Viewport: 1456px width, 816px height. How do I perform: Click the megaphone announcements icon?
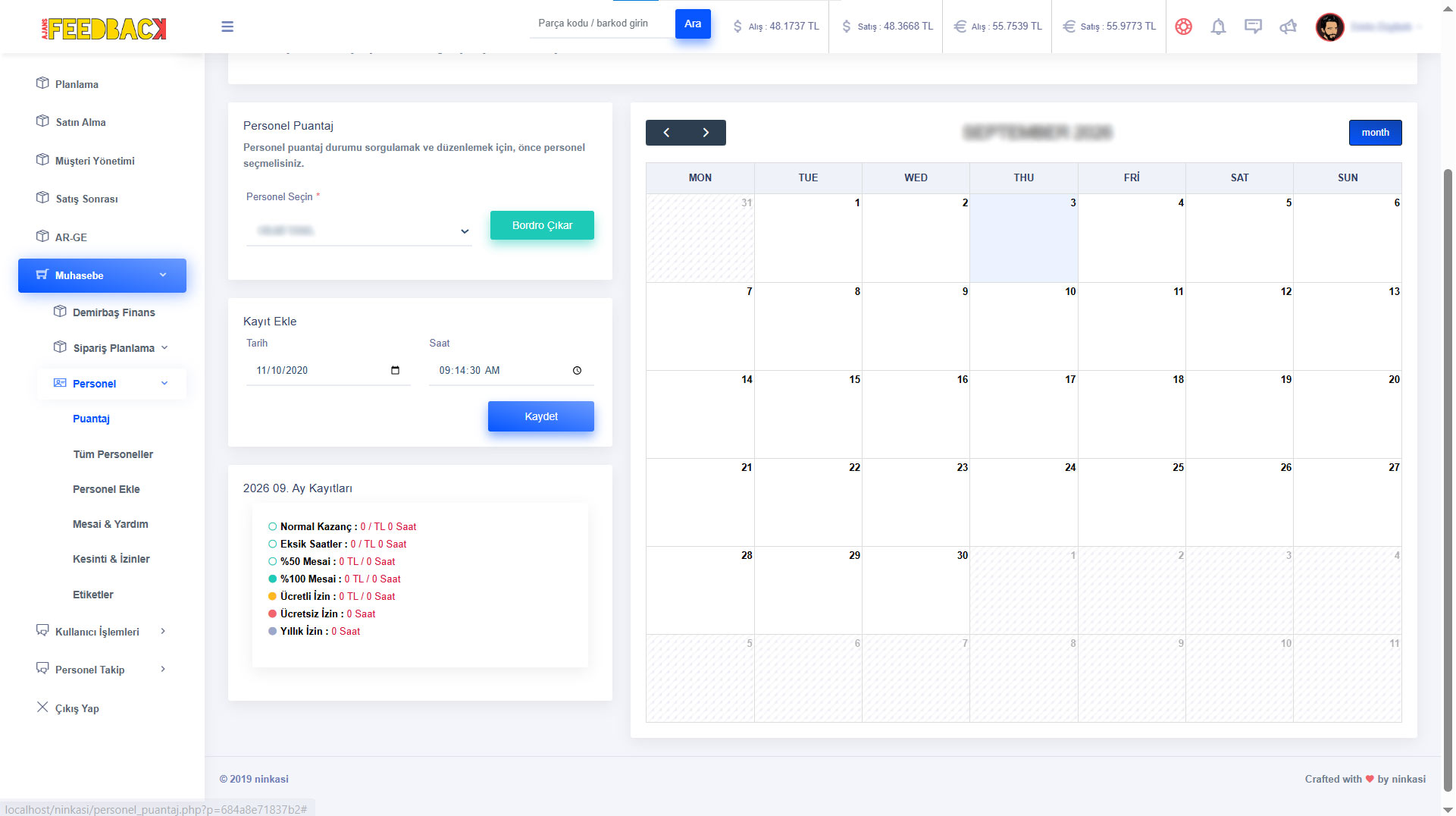[x=1288, y=27]
